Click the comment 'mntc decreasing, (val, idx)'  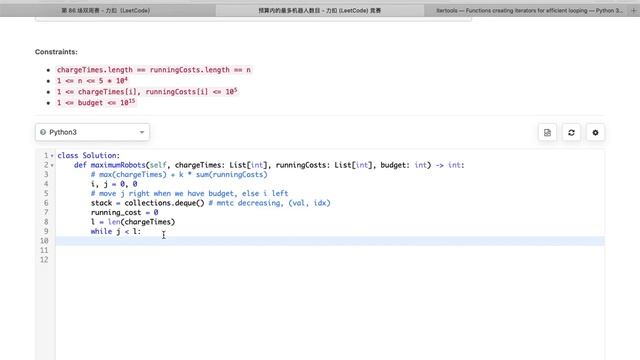tap(269, 203)
